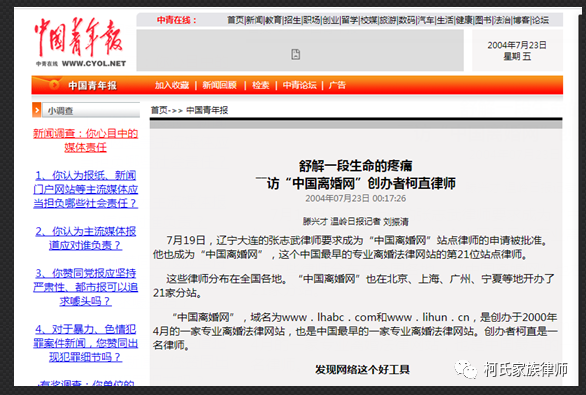
Task: Open 招生 in the top navigation
Action: point(293,20)
